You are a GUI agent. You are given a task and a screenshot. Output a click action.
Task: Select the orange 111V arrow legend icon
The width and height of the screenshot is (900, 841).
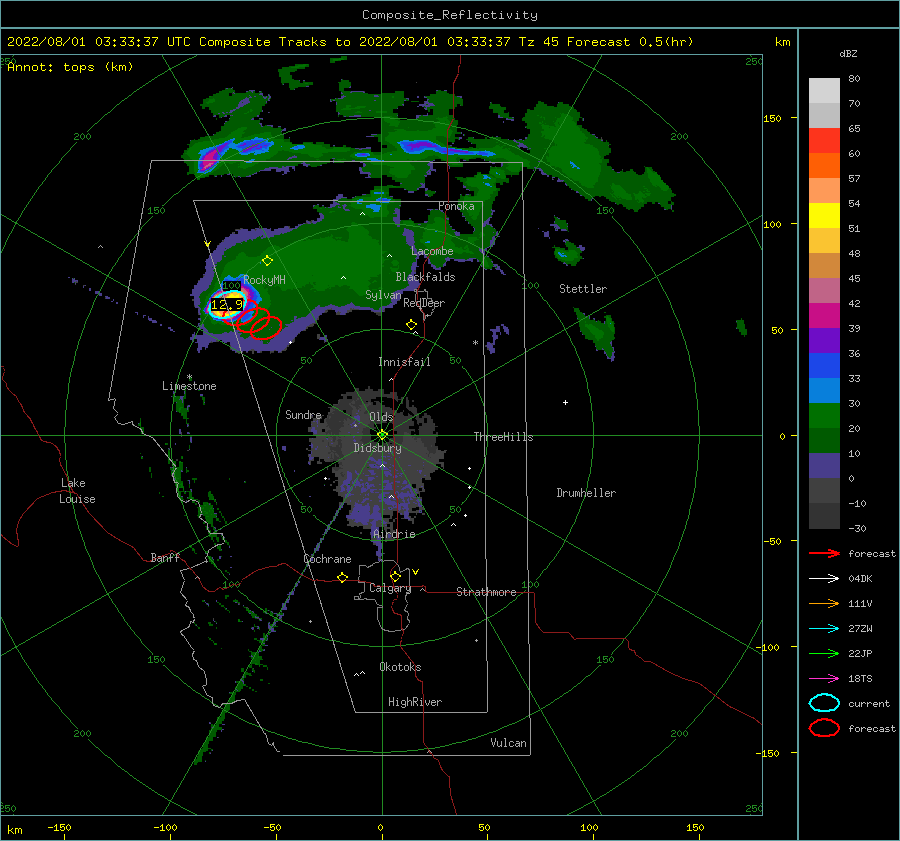click(824, 603)
